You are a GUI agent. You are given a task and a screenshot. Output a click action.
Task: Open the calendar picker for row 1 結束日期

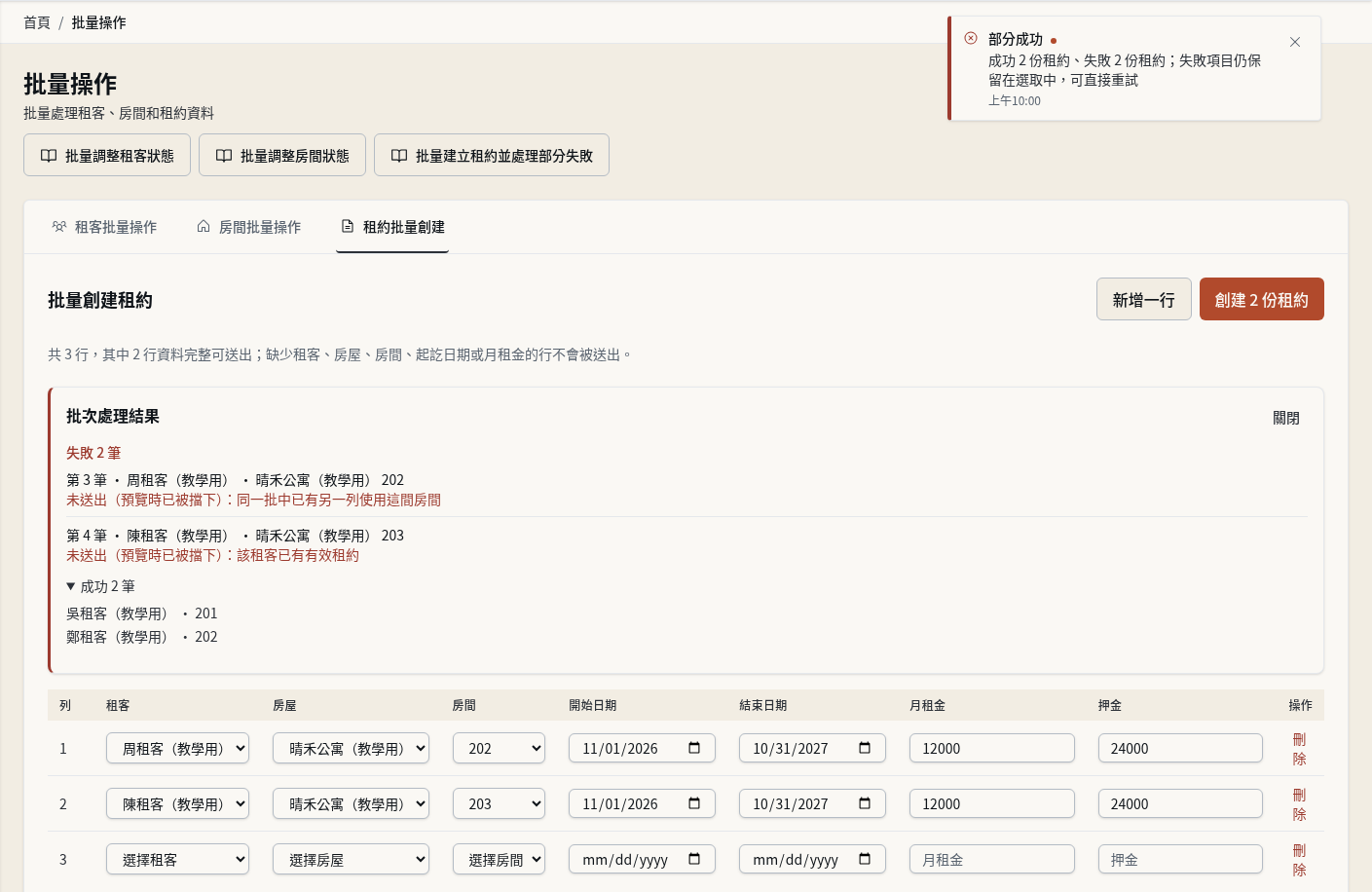tap(865, 748)
